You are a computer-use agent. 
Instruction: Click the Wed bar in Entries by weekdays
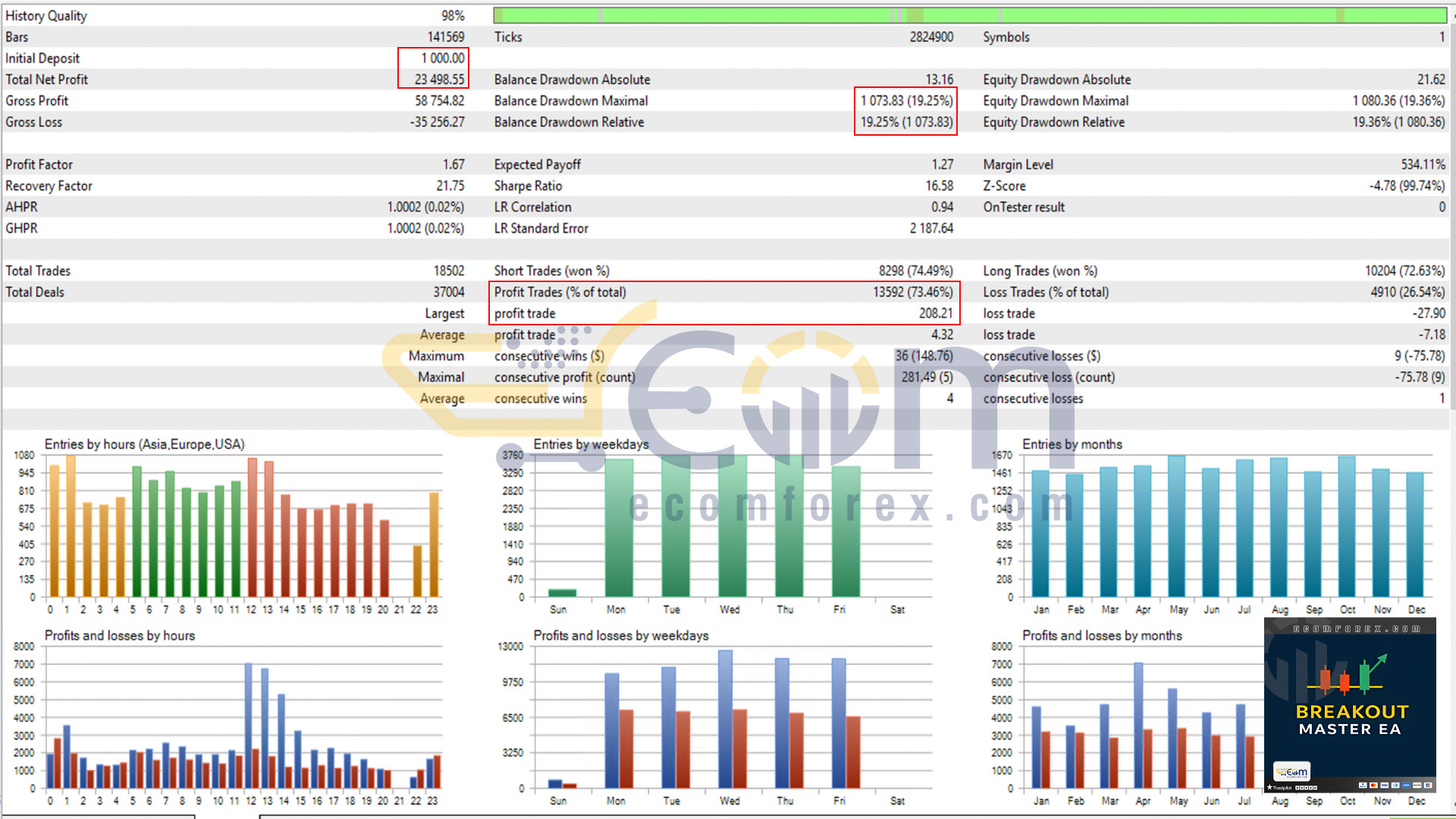click(x=732, y=526)
